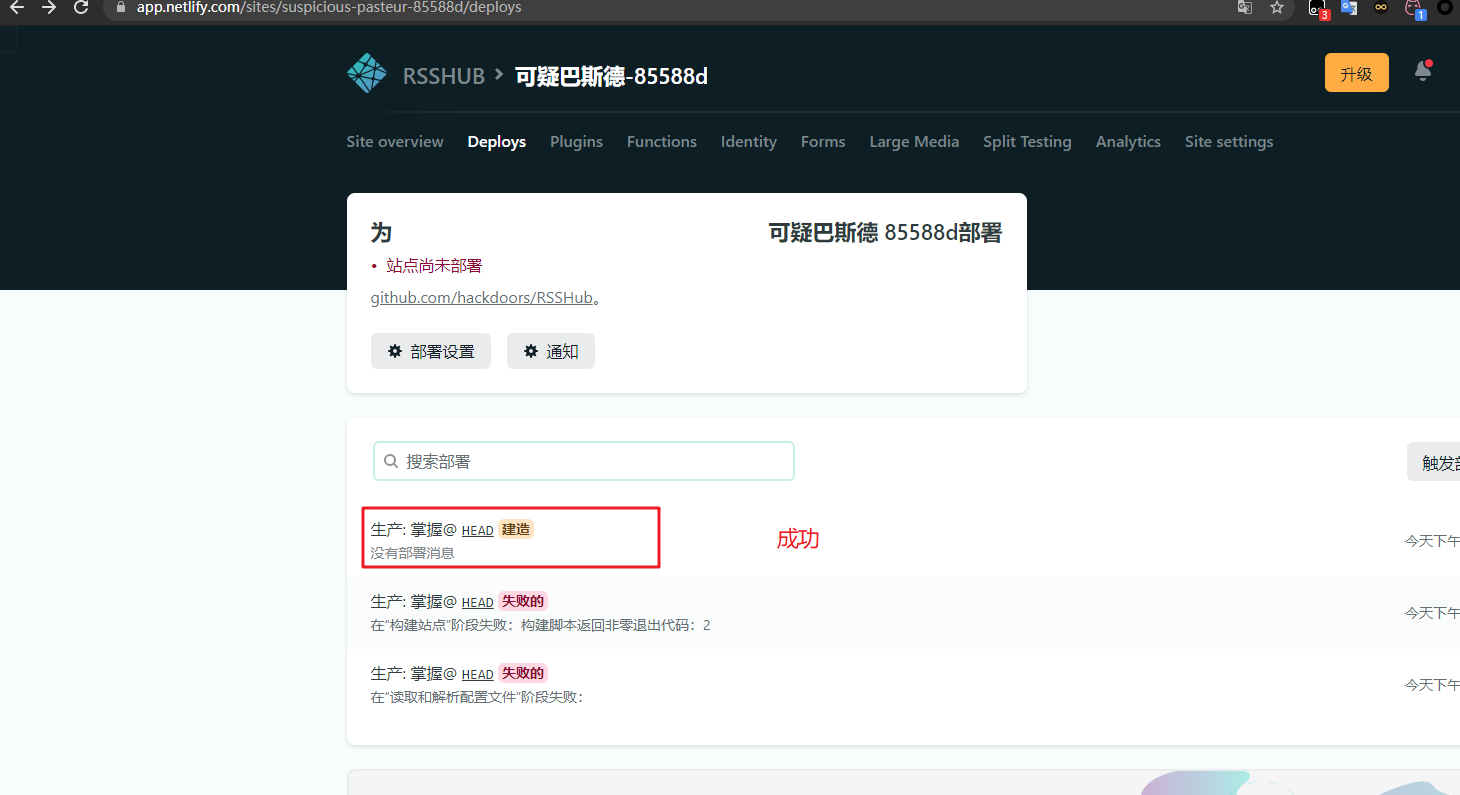
Task: Click the 升级 upgrade button
Action: [1357, 73]
